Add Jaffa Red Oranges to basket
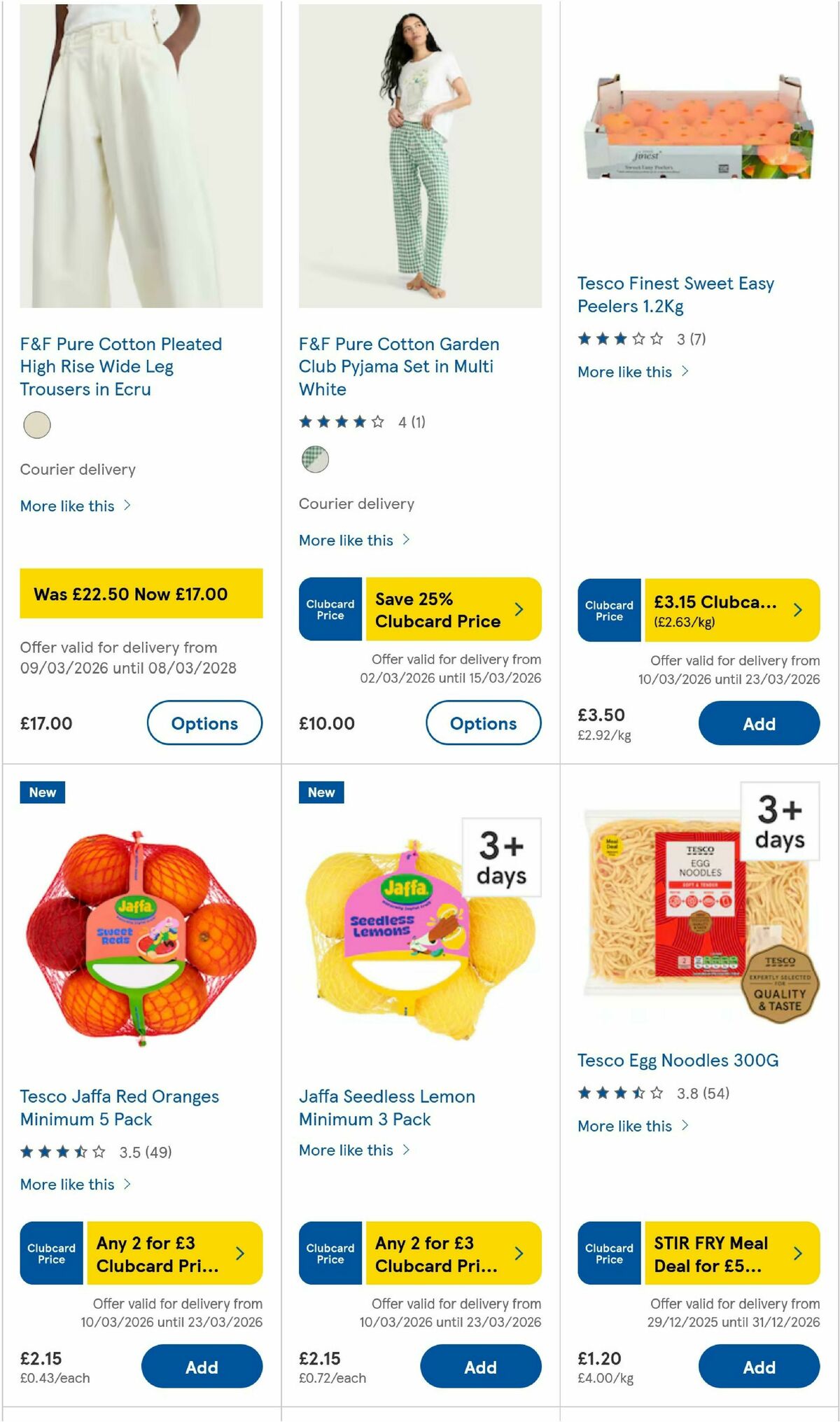This screenshot has width=840, height=1422. point(201,1366)
